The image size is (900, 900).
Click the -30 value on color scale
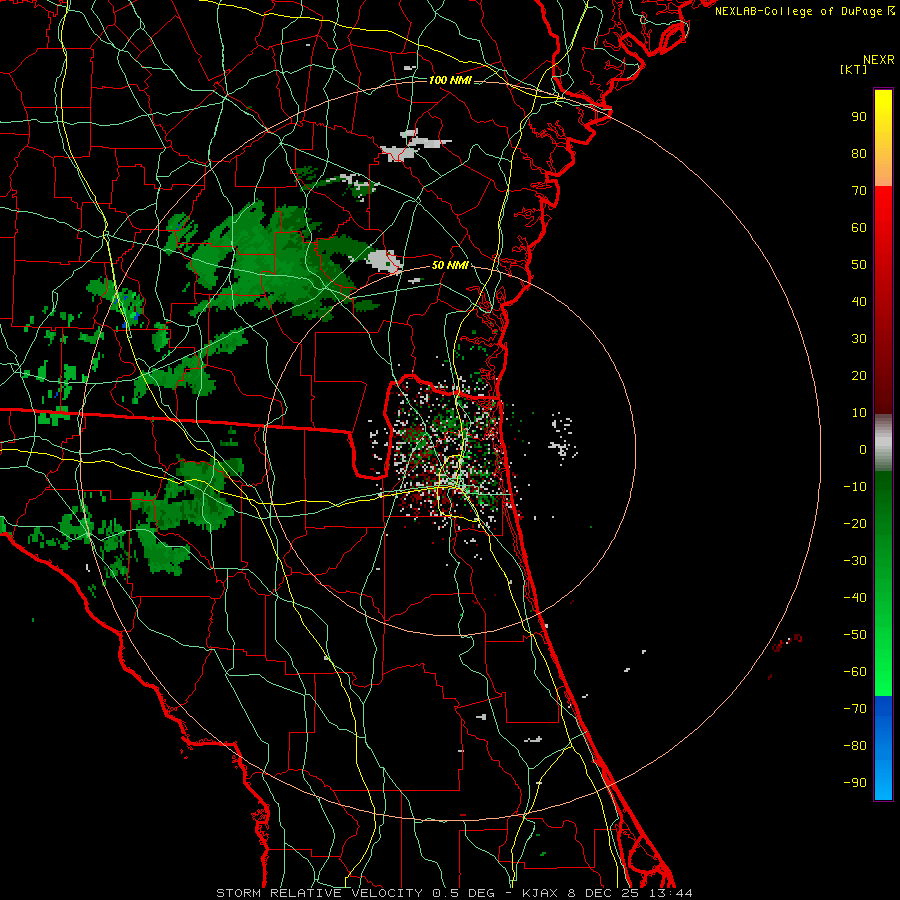855,561
